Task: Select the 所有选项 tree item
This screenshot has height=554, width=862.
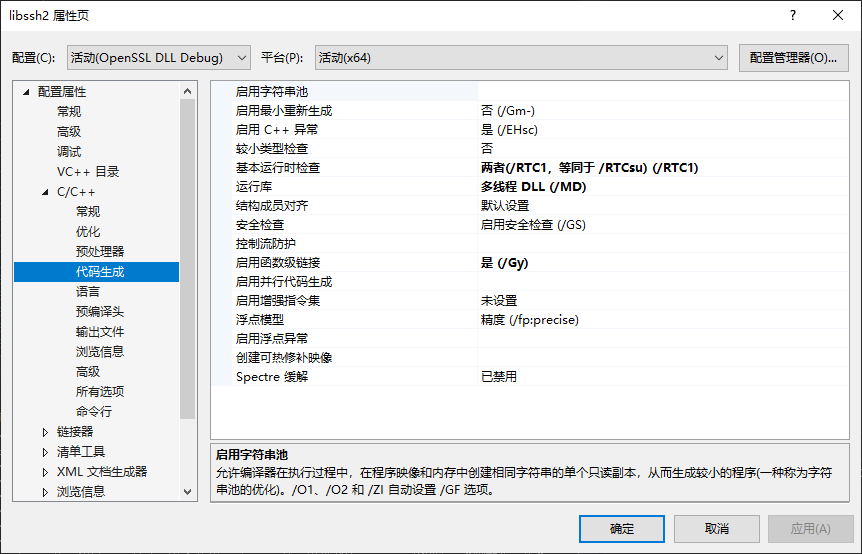Action: click(100, 391)
